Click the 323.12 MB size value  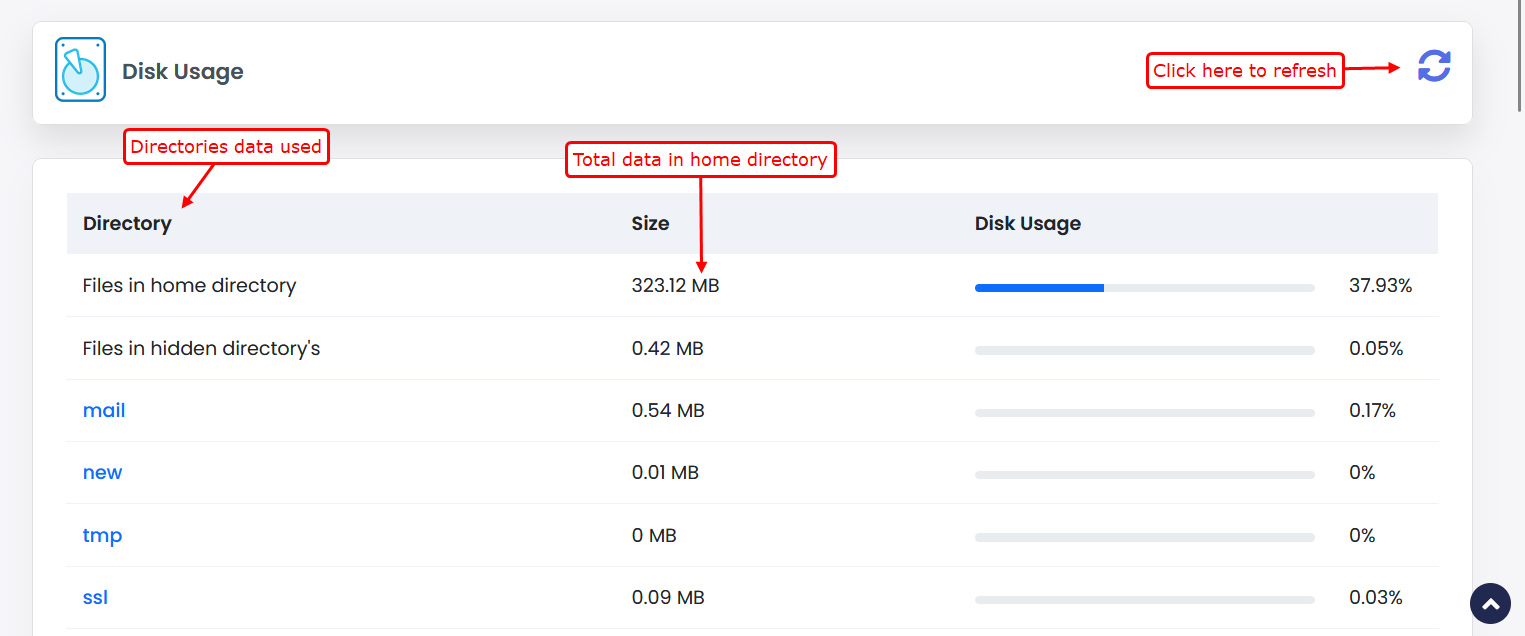[675, 286]
